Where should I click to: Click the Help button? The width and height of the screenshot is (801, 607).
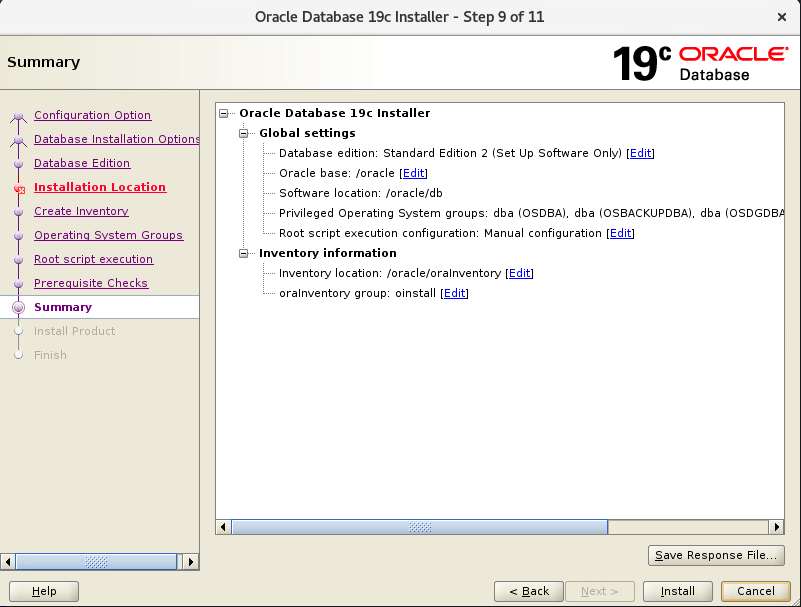(x=44, y=591)
